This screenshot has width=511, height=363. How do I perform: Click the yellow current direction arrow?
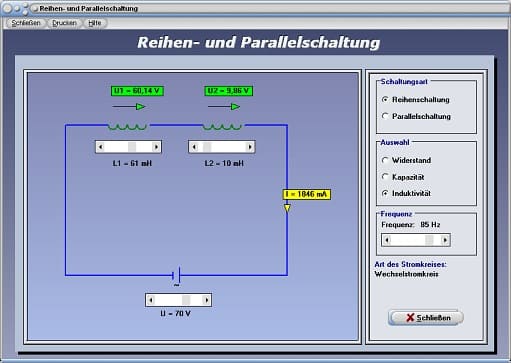pyautogui.click(x=287, y=208)
